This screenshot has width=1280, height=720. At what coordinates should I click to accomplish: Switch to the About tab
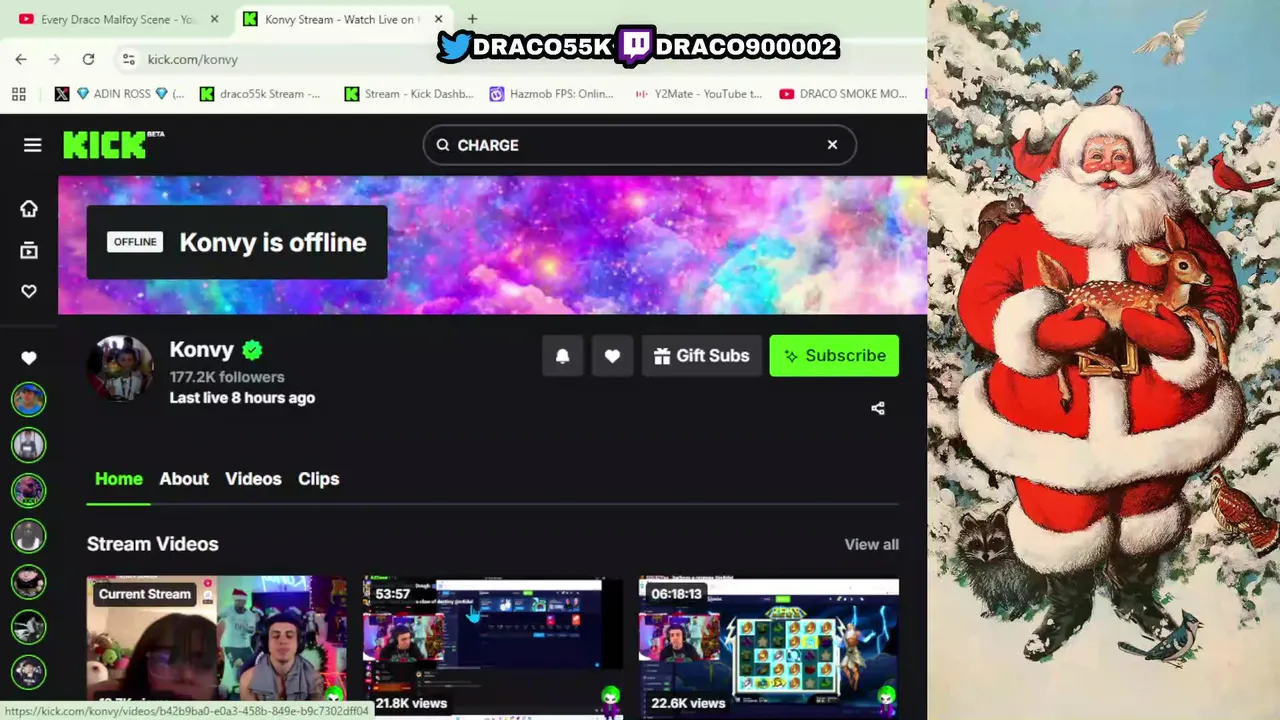(x=184, y=479)
